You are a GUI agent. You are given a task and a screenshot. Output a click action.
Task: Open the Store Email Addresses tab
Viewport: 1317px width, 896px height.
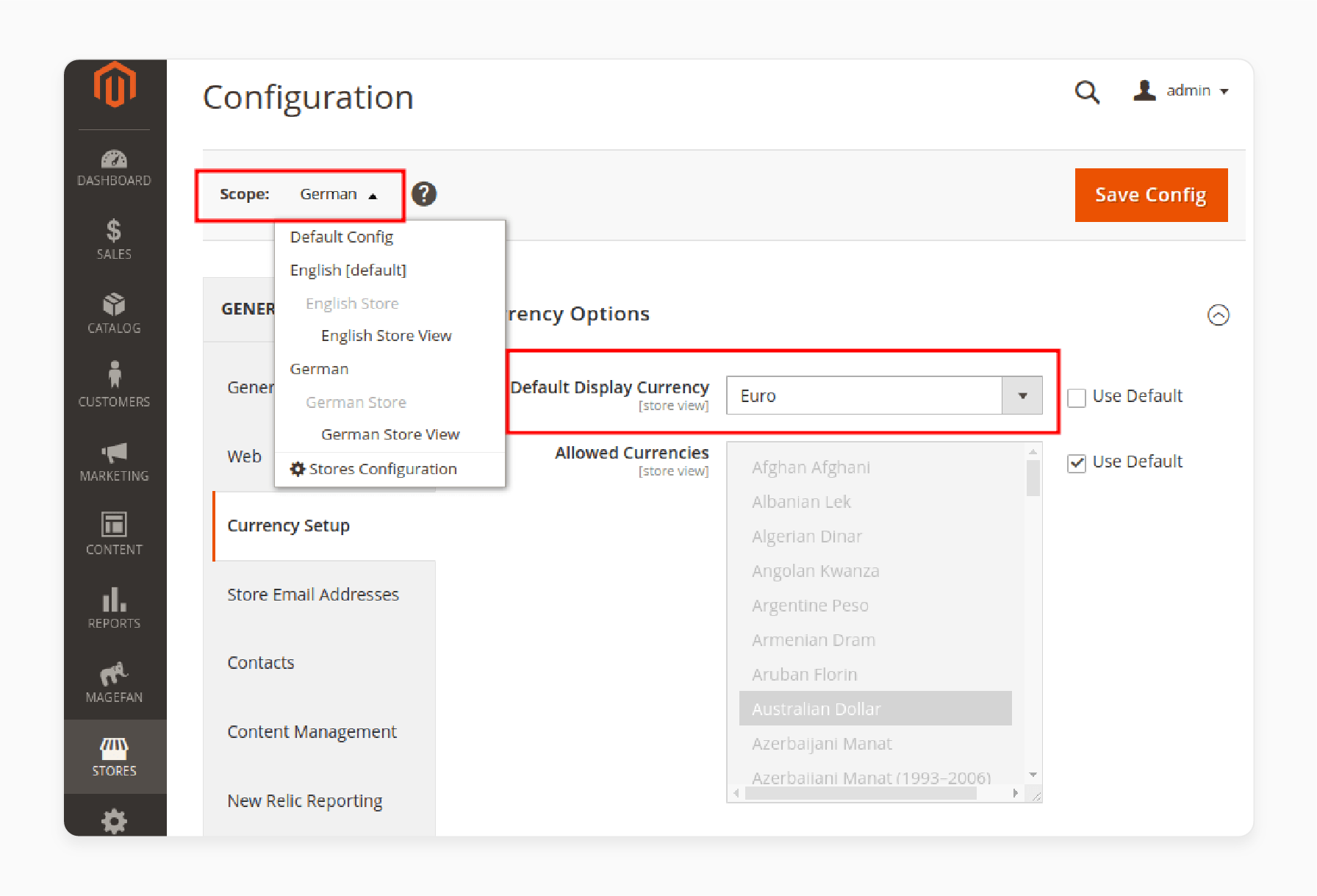pos(313,594)
